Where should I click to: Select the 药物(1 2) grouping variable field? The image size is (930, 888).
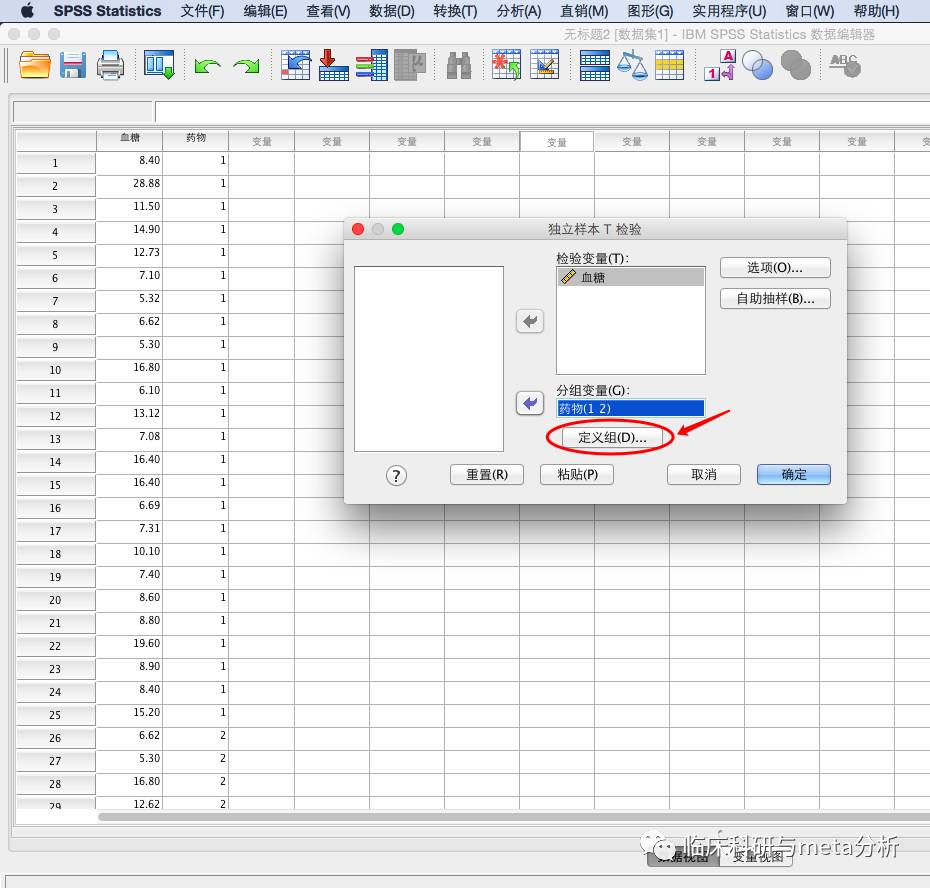[630, 408]
